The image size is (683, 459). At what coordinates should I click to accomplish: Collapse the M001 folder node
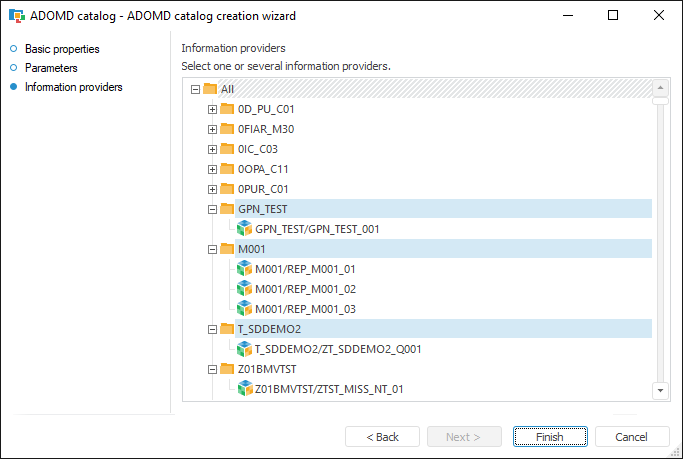212,249
